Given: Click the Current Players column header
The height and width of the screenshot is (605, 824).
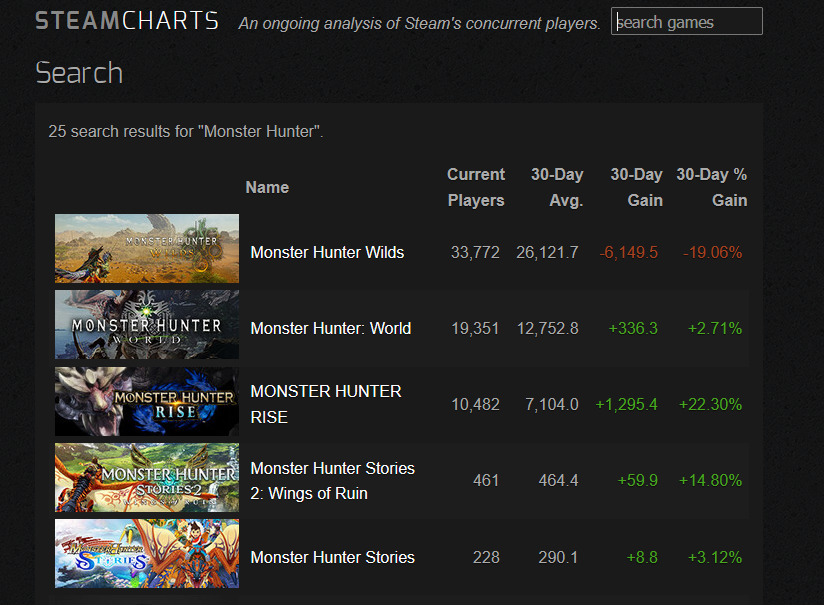Looking at the screenshot, I should 476,187.
